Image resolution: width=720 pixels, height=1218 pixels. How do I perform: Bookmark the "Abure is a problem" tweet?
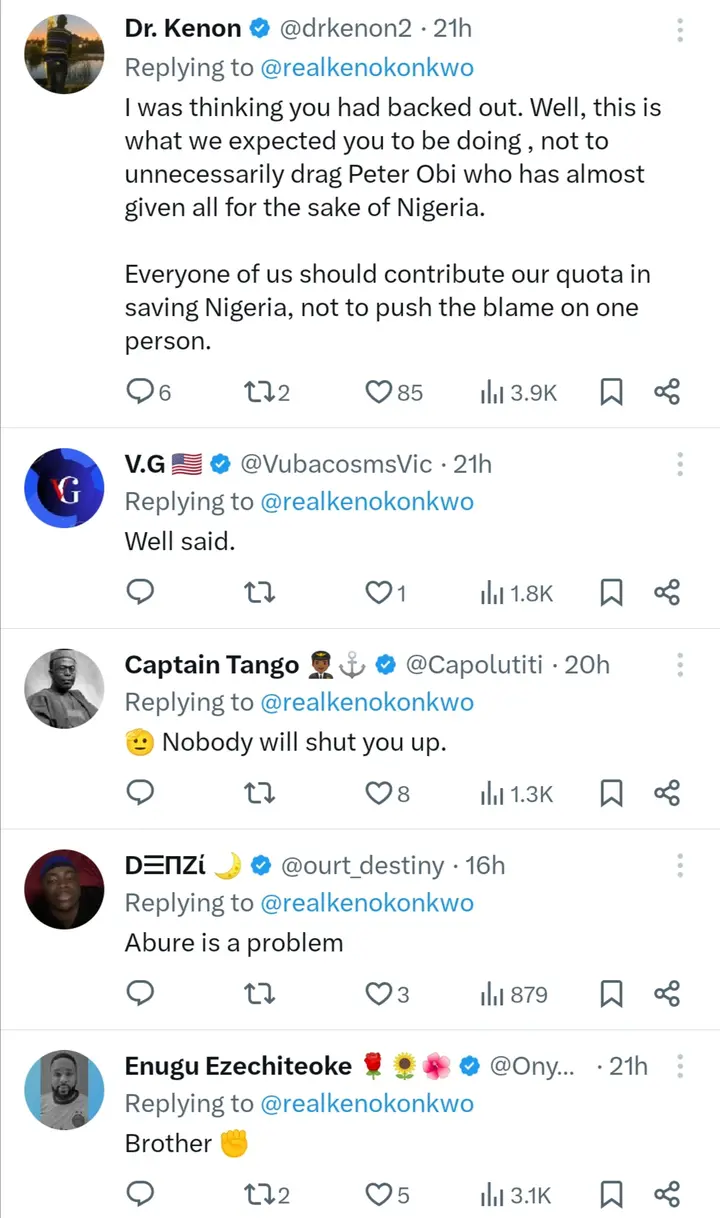point(610,994)
